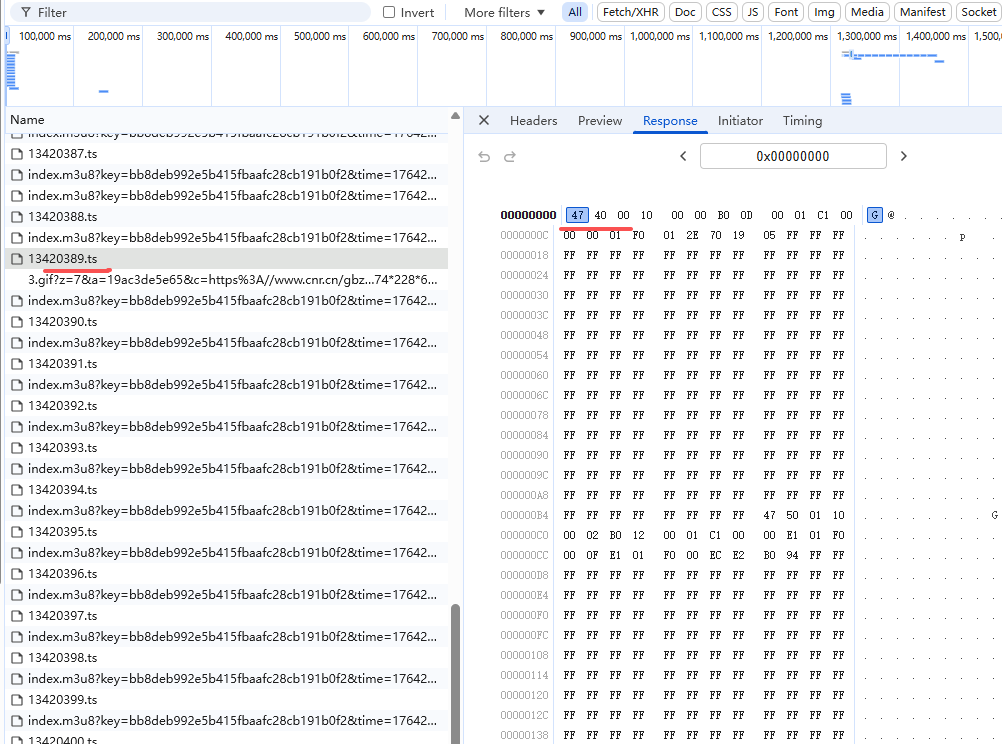Viewport: 1002px width, 744px height.
Task: Click the Name column header
Action: [x=28, y=120]
